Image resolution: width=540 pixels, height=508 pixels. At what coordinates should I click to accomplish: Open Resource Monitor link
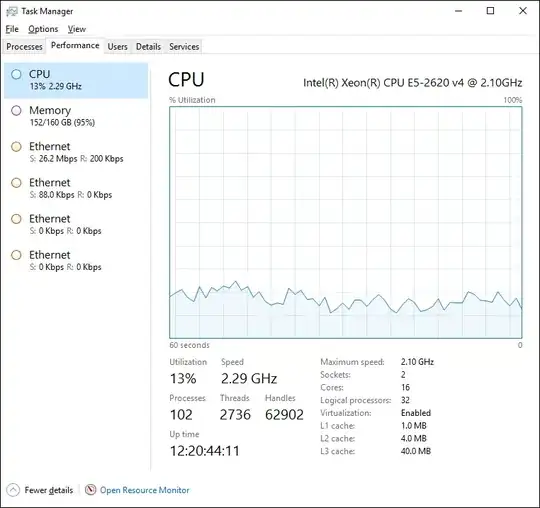[x=145, y=490]
